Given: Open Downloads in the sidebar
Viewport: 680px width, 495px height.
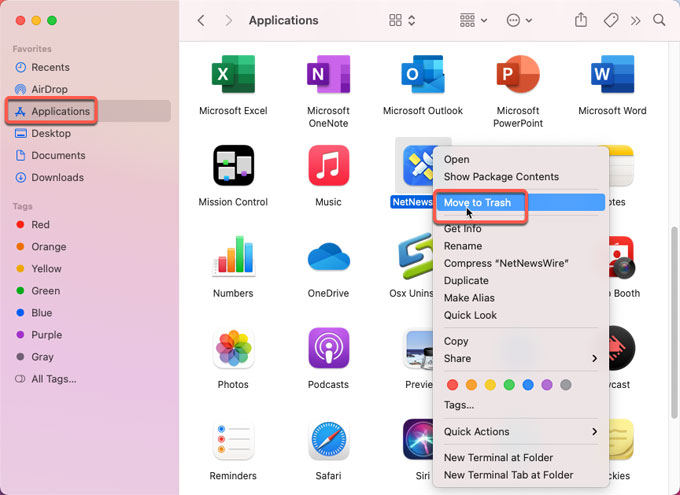Looking at the screenshot, I should [x=57, y=178].
